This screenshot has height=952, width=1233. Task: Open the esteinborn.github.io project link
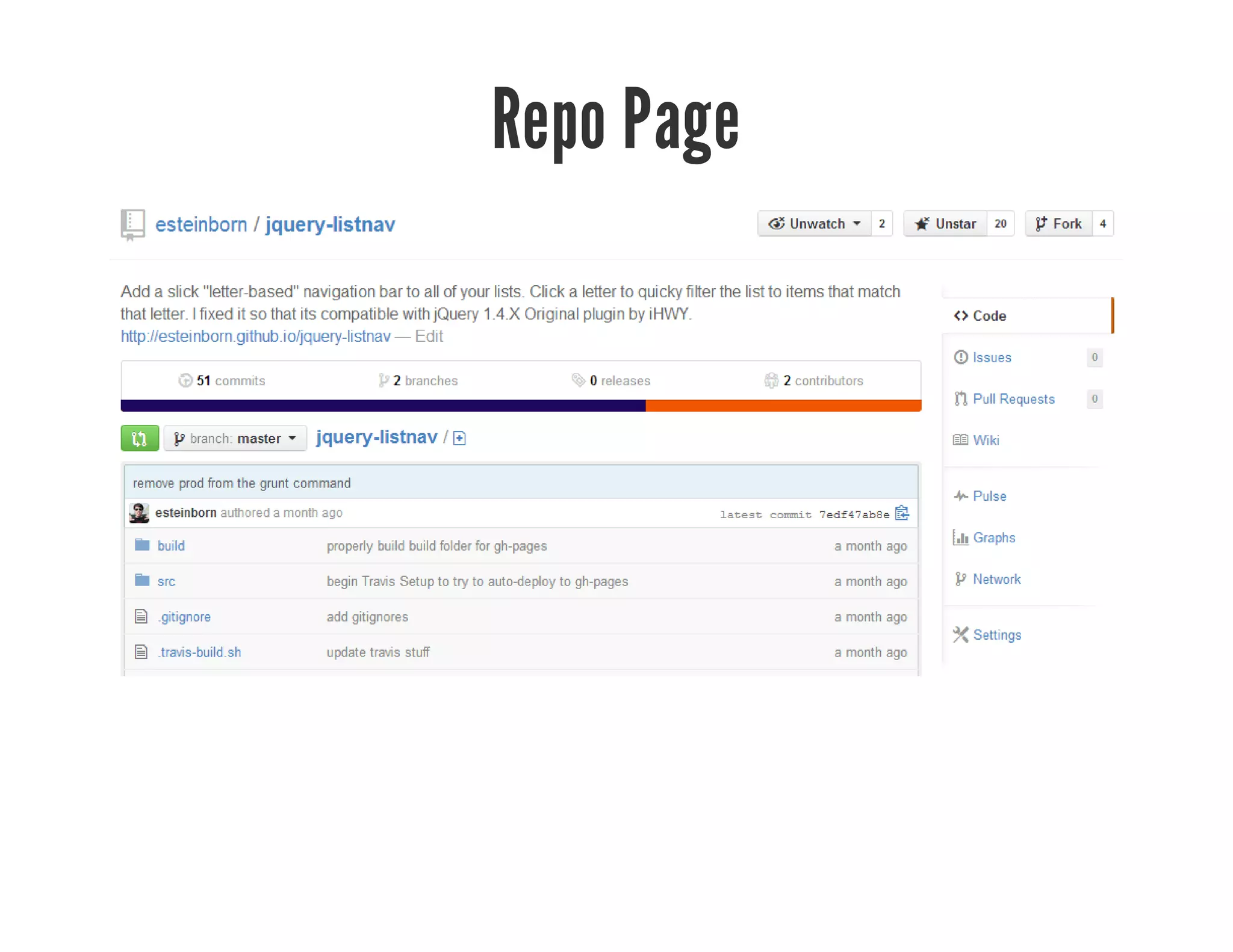click(x=255, y=336)
